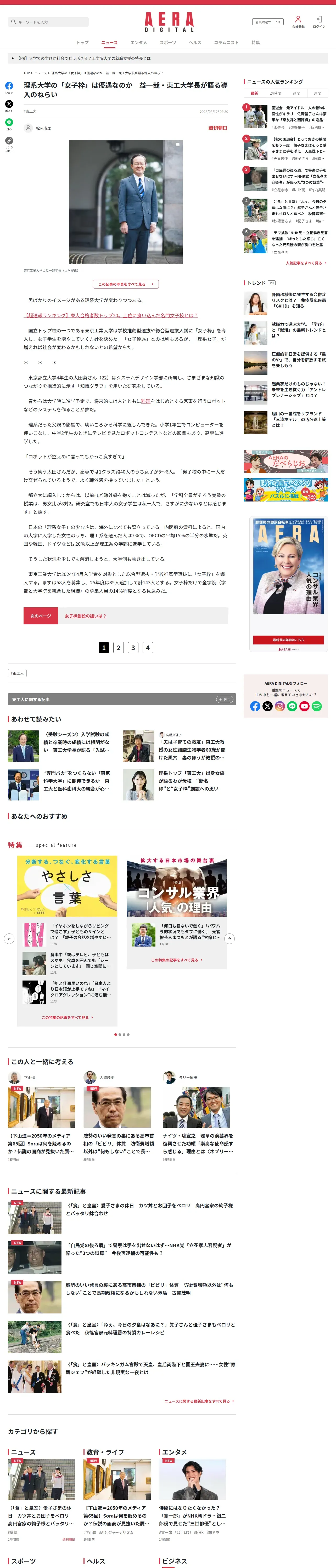The width and height of the screenshot is (336, 1568).
Task: Share the article on Facebook from the left sidebar
Action: click(9, 86)
